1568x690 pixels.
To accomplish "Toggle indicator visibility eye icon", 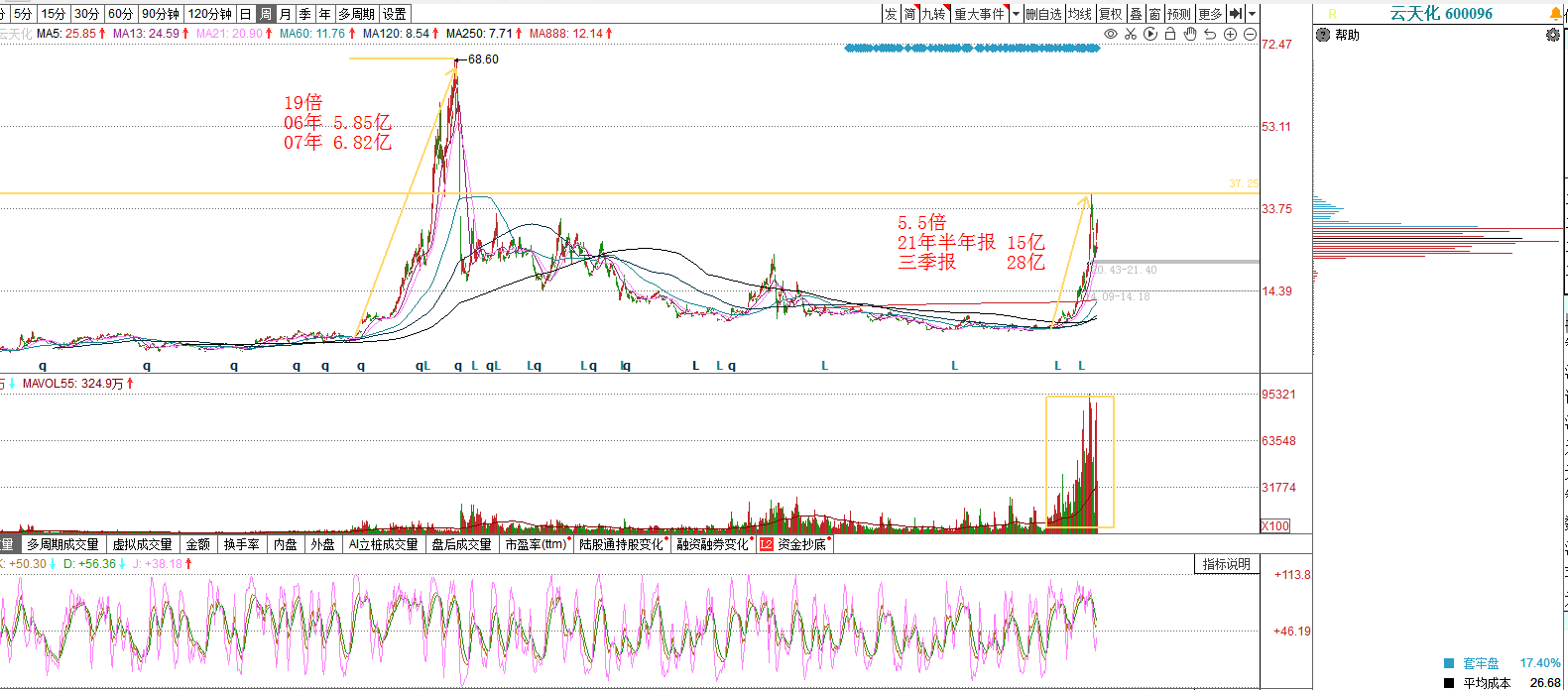I will [1111, 34].
